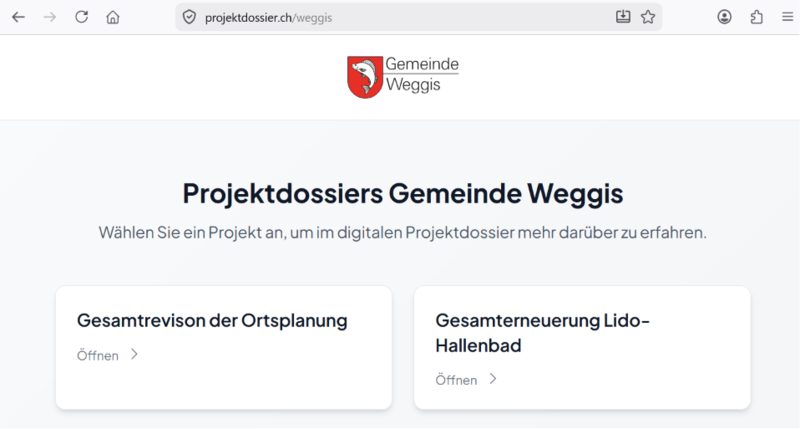Click the install page download icon in address bar
This screenshot has width=800, height=429.
tap(623, 17)
